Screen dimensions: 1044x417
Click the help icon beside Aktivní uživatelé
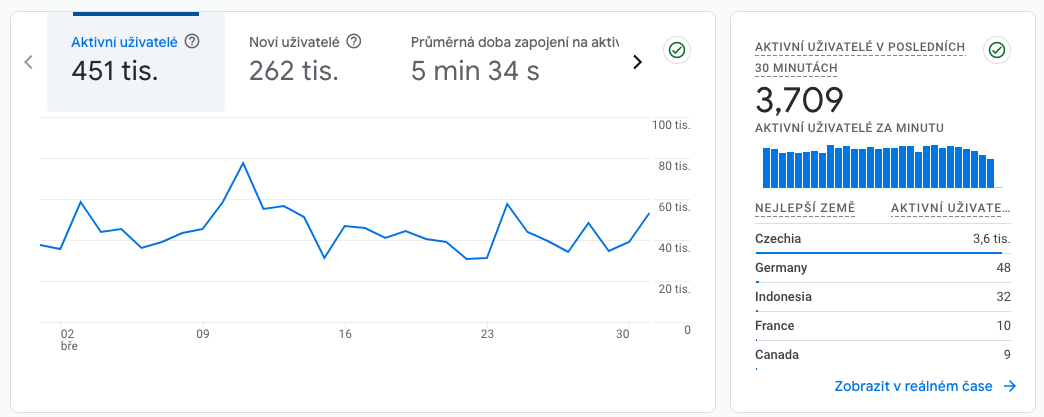click(192, 42)
